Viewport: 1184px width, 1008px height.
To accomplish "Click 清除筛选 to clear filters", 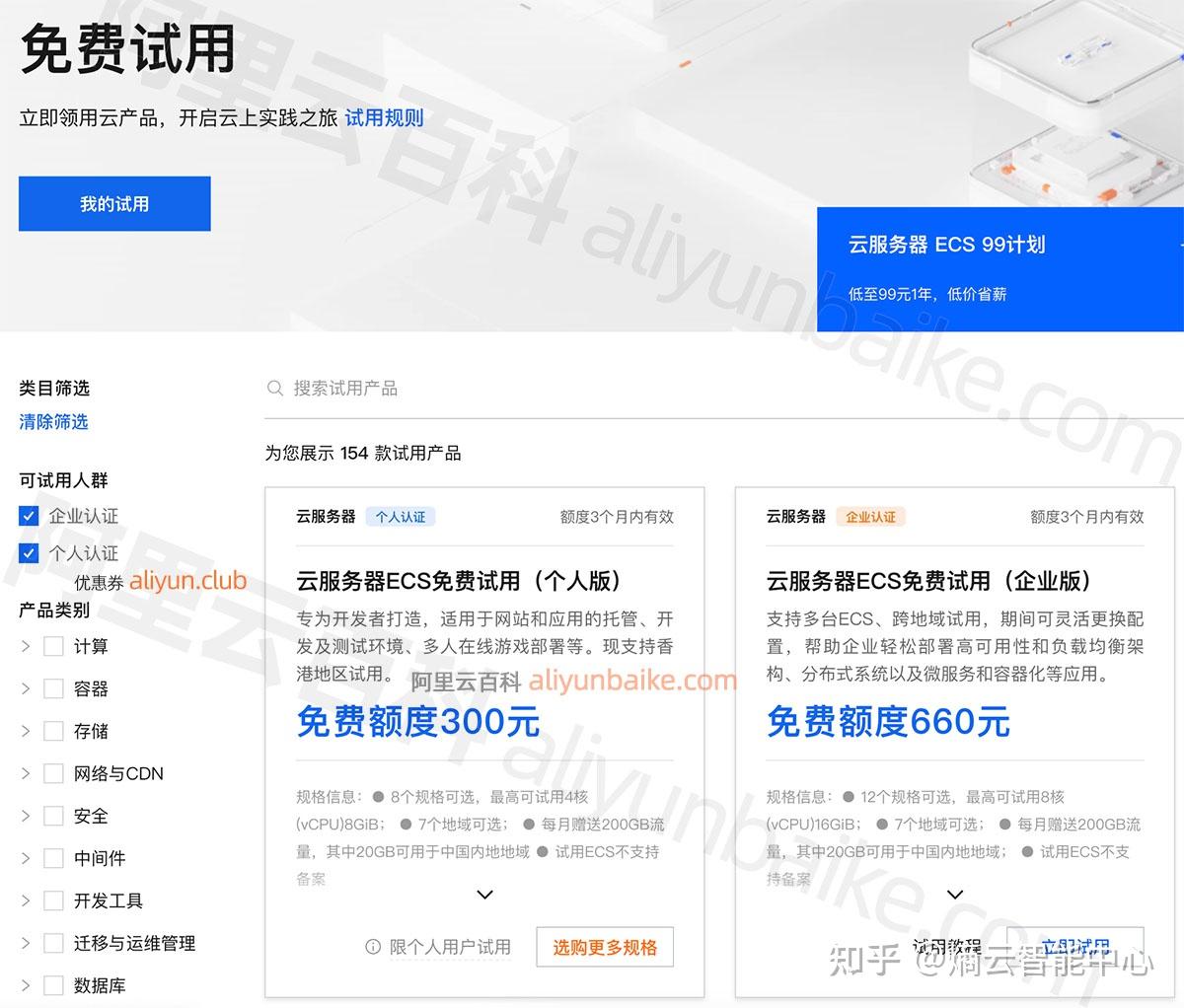I will [x=53, y=422].
